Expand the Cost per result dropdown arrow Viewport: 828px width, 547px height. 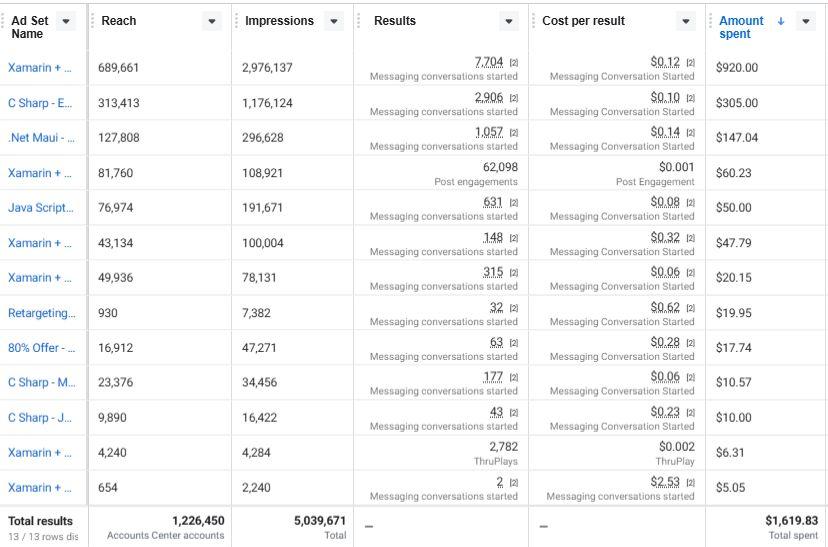click(x=686, y=21)
